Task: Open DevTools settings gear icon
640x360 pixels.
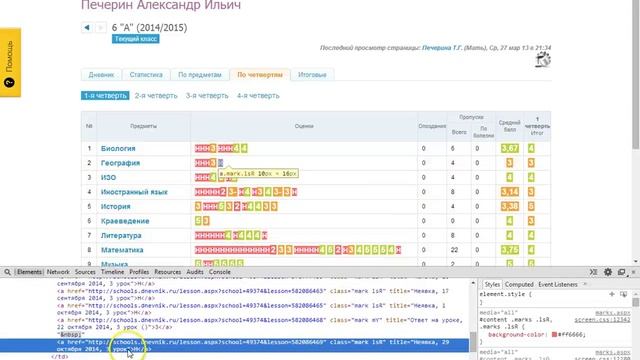Action: (x=608, y=272)
